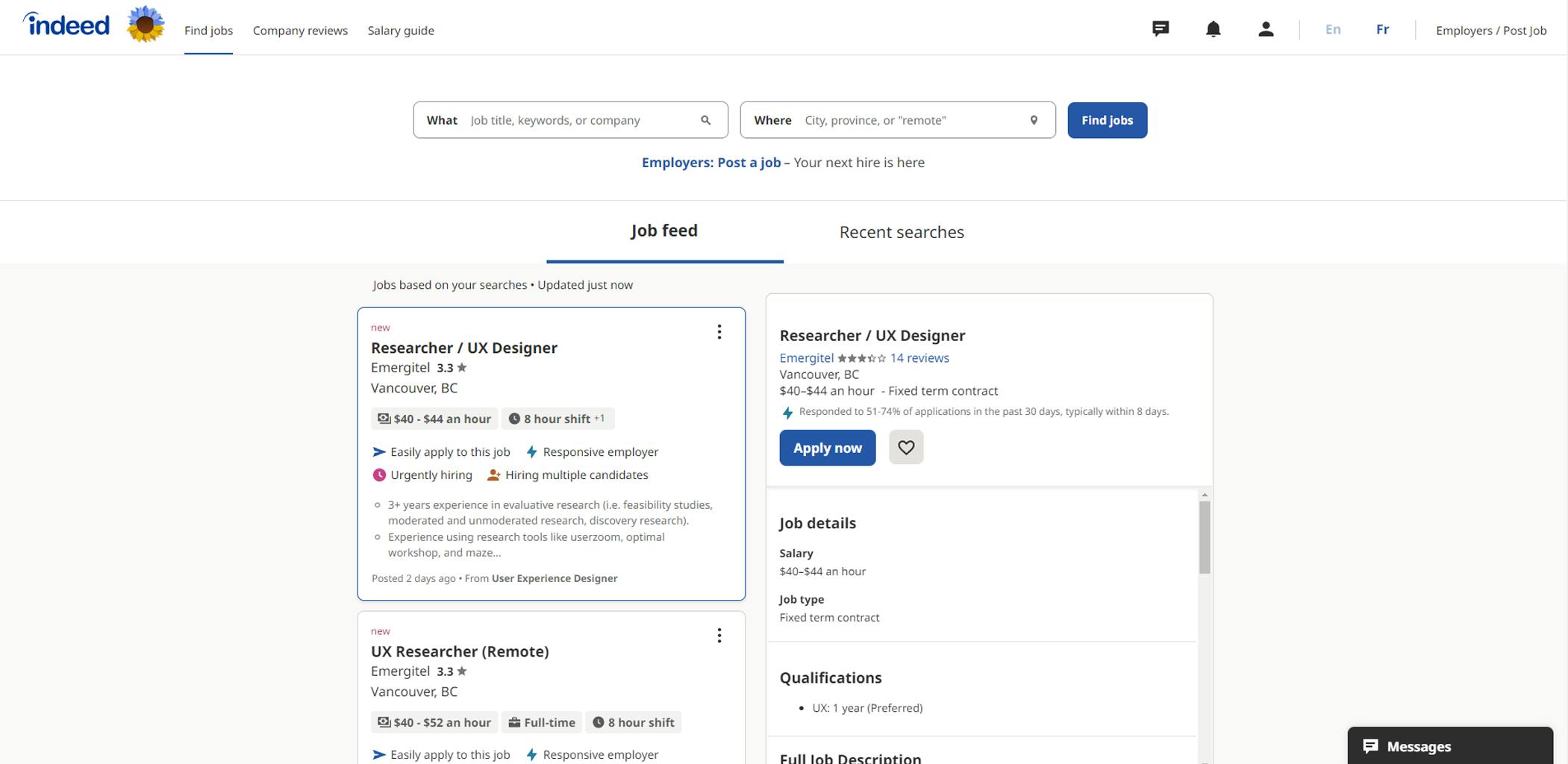Select the En language option
1568x764 pixels.
(1333, 29)
